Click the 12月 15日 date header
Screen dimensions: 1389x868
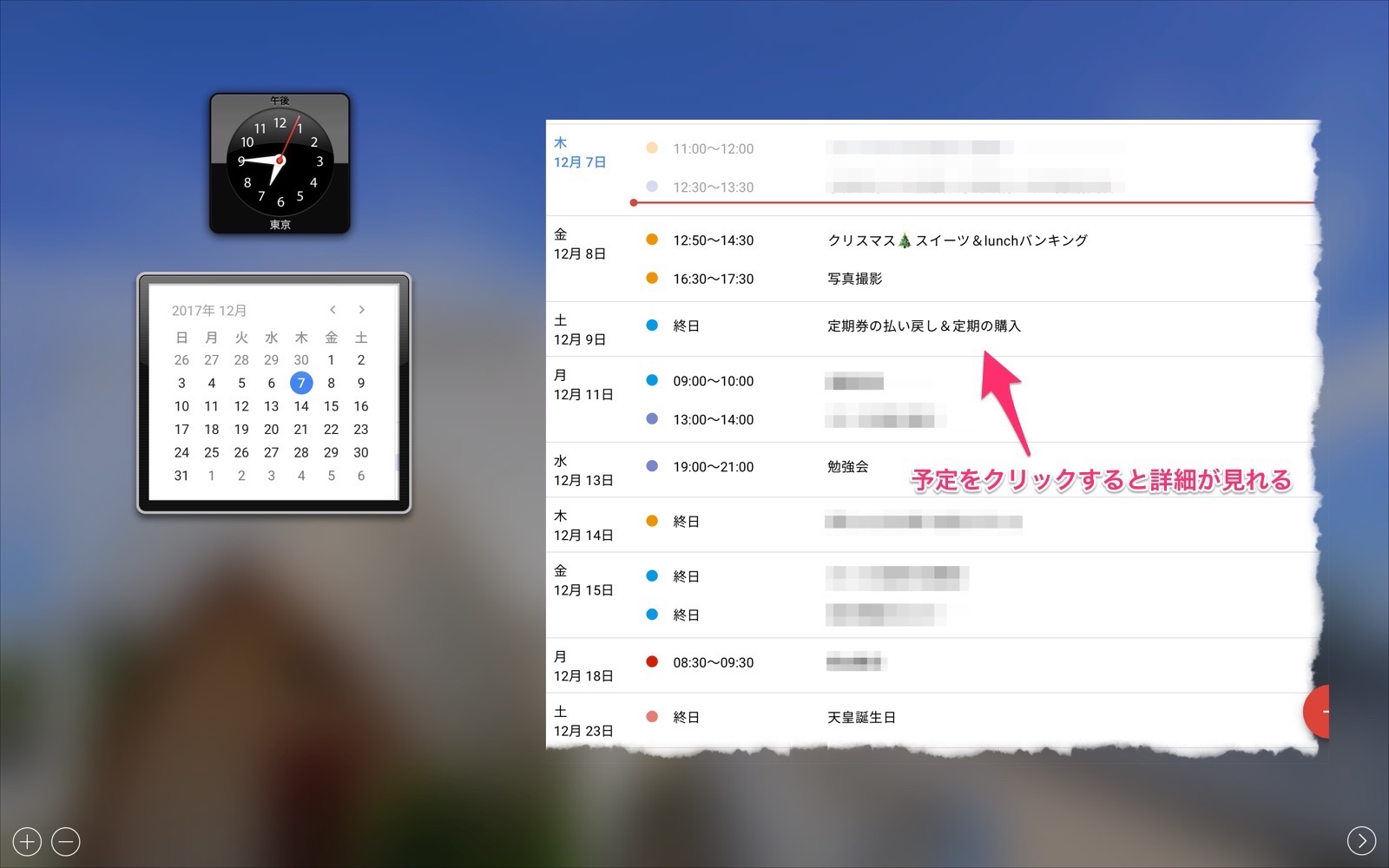click(583, 590)
